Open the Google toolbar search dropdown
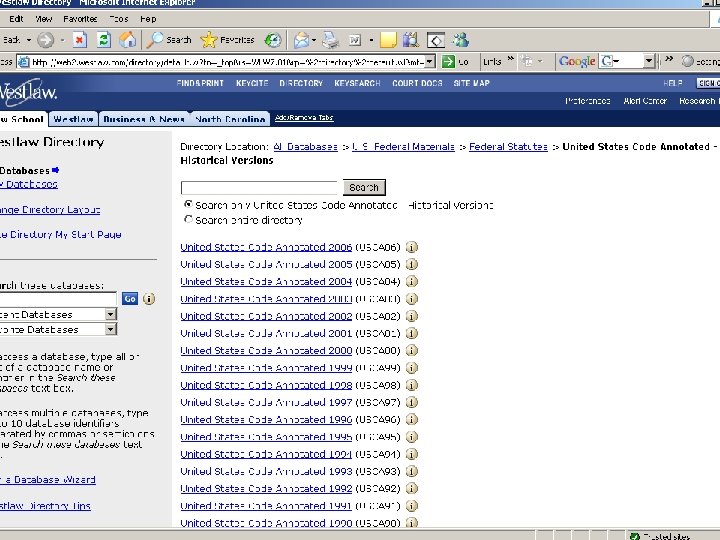 (x=648, y=61)
